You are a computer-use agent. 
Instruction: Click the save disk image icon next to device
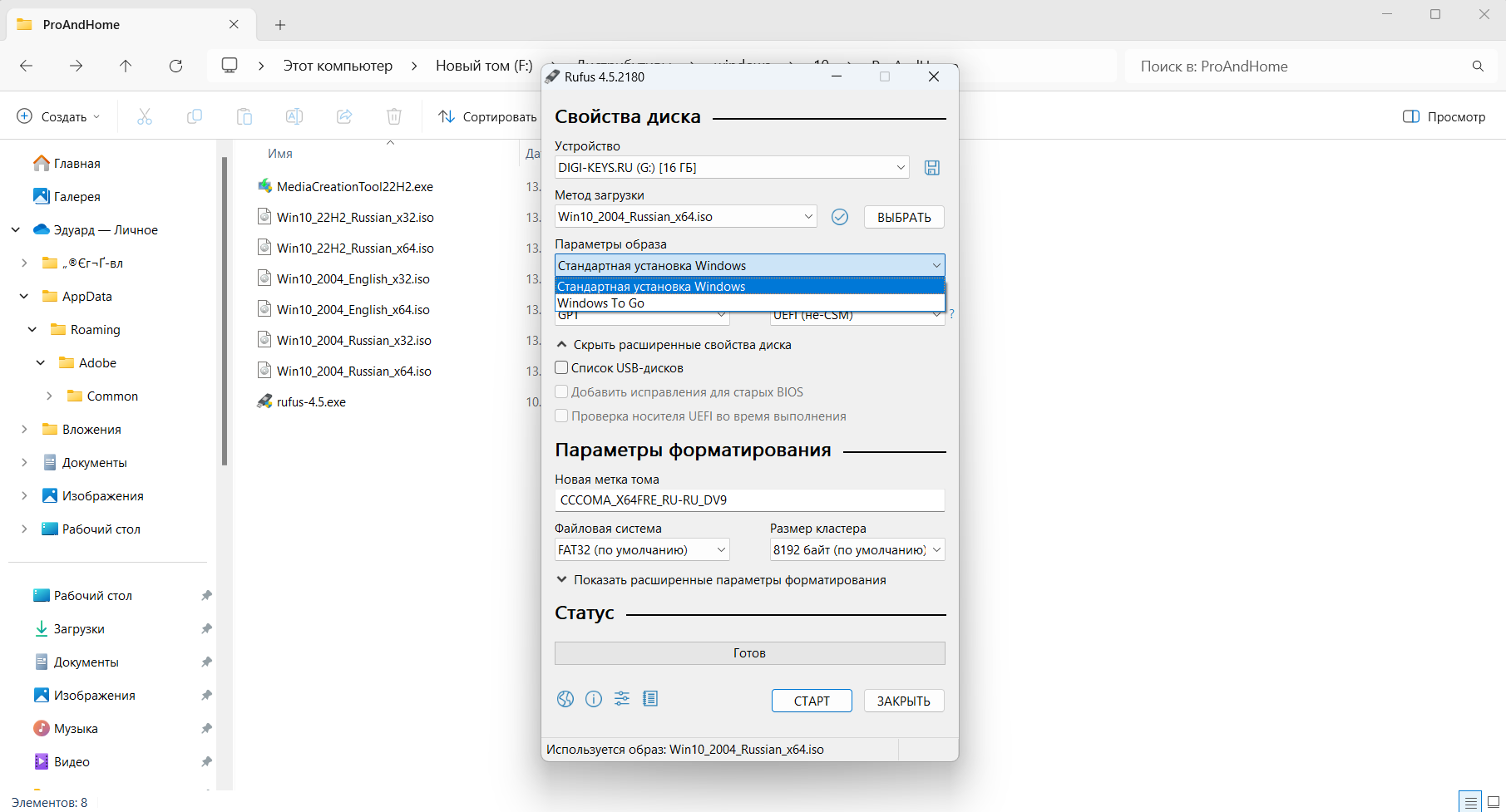(x=931, y=168)
